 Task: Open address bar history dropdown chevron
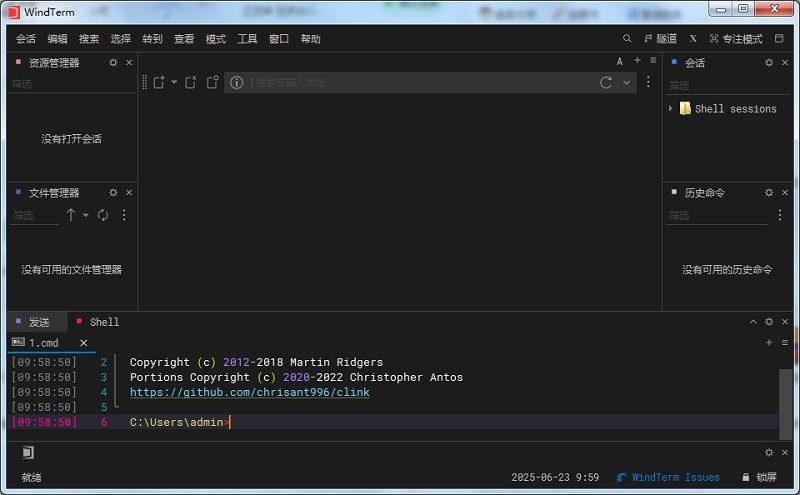coord(627,82)
